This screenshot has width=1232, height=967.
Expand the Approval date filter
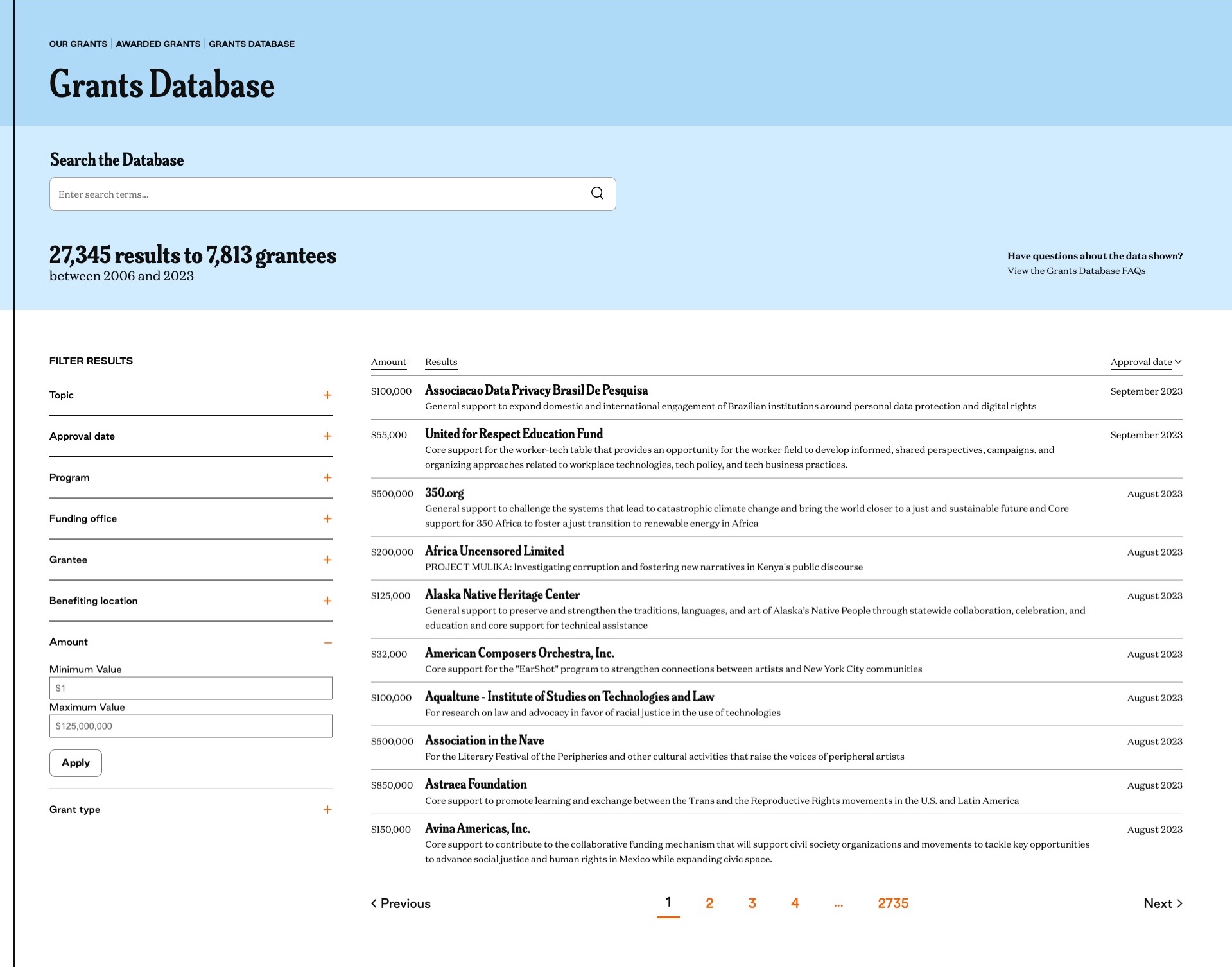click(327, 436)
